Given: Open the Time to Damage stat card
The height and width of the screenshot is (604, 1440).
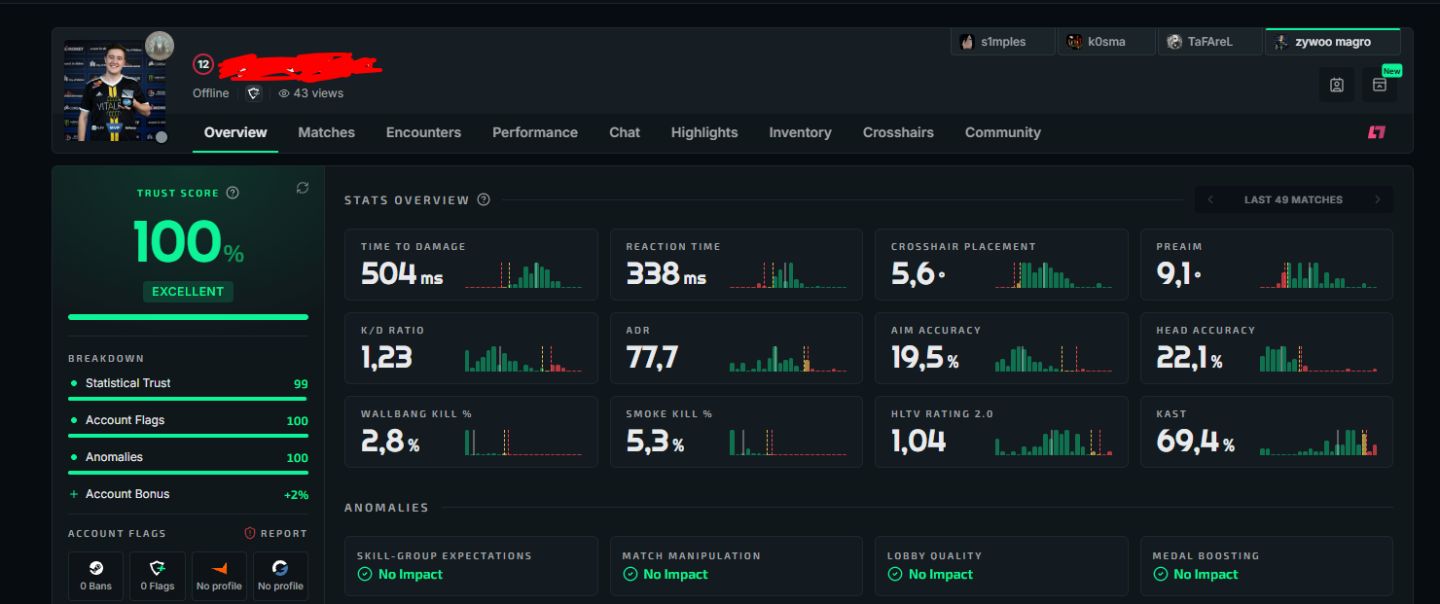Looking at the screenshot, I should (471, 265).
